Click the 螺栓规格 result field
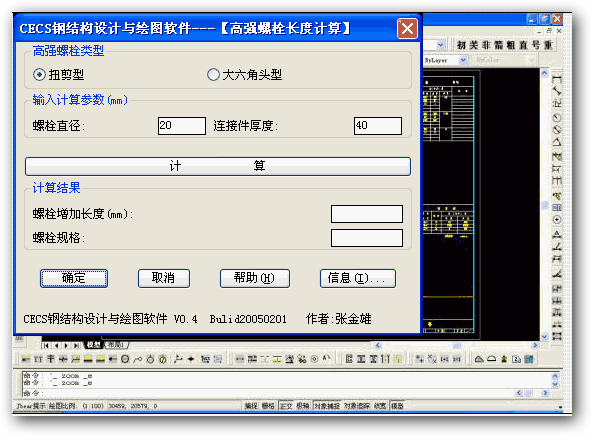This screenshot has width=592, height=436. (x=367, y=238)
